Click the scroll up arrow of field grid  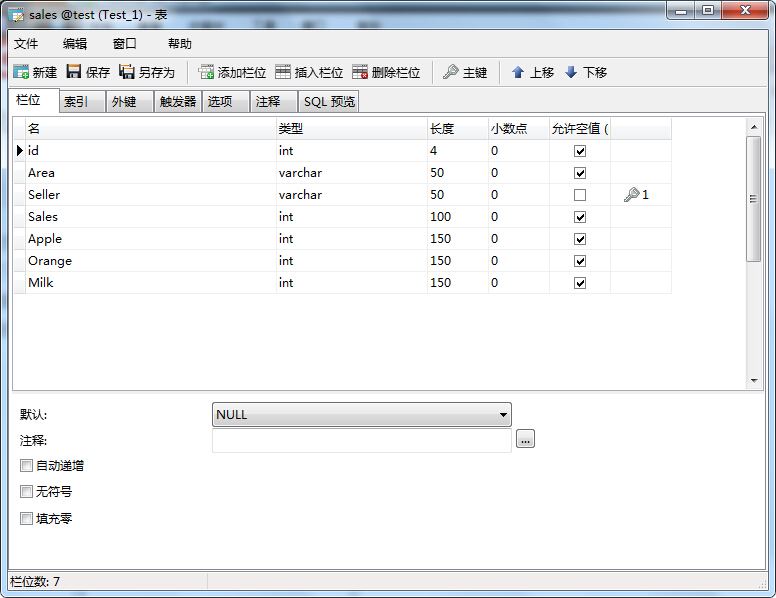click(754, 127)
